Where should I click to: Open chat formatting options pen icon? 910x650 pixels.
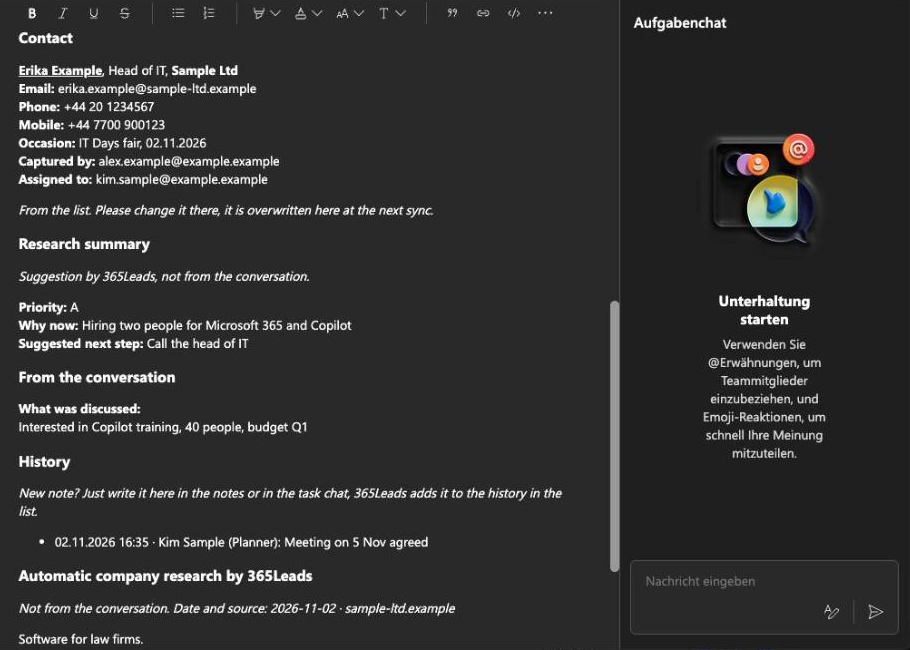[831, 611]
